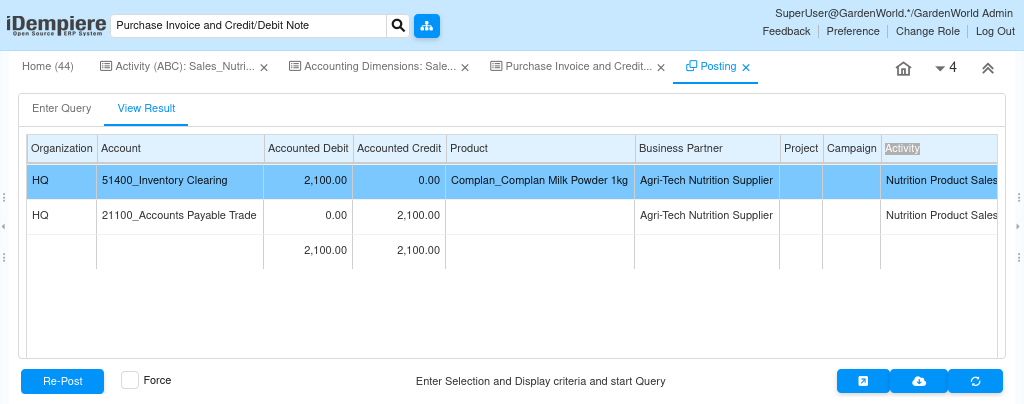Click the cloud download export button
The height and width of the screenshot is (404, 1024).
919,381
